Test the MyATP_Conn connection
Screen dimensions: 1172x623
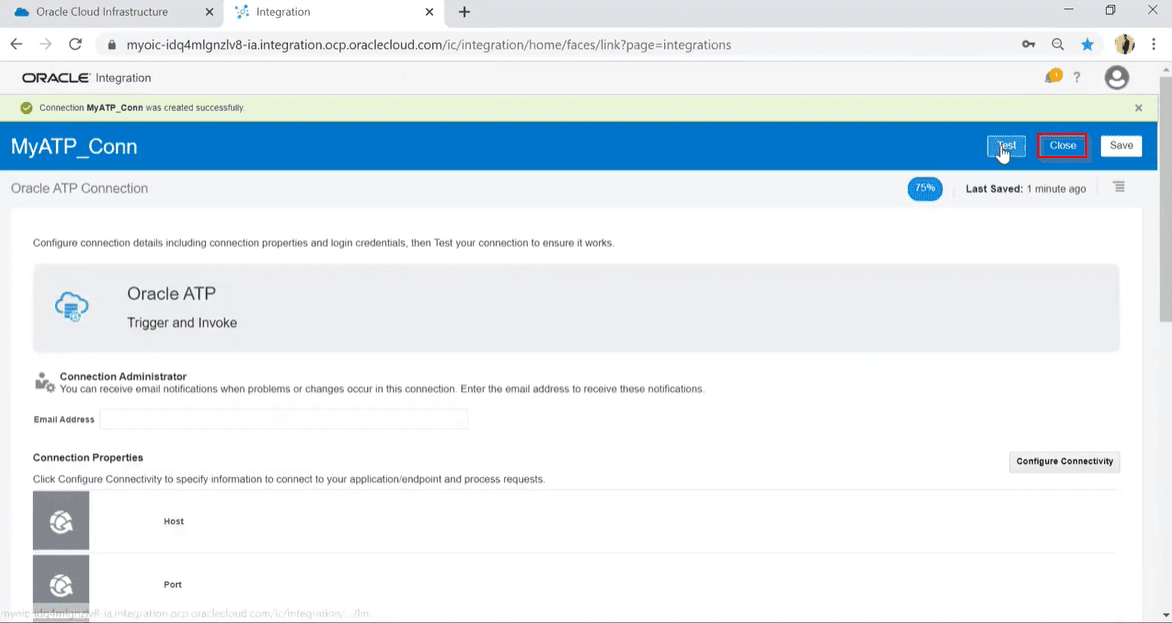(x=1006, y=146)
